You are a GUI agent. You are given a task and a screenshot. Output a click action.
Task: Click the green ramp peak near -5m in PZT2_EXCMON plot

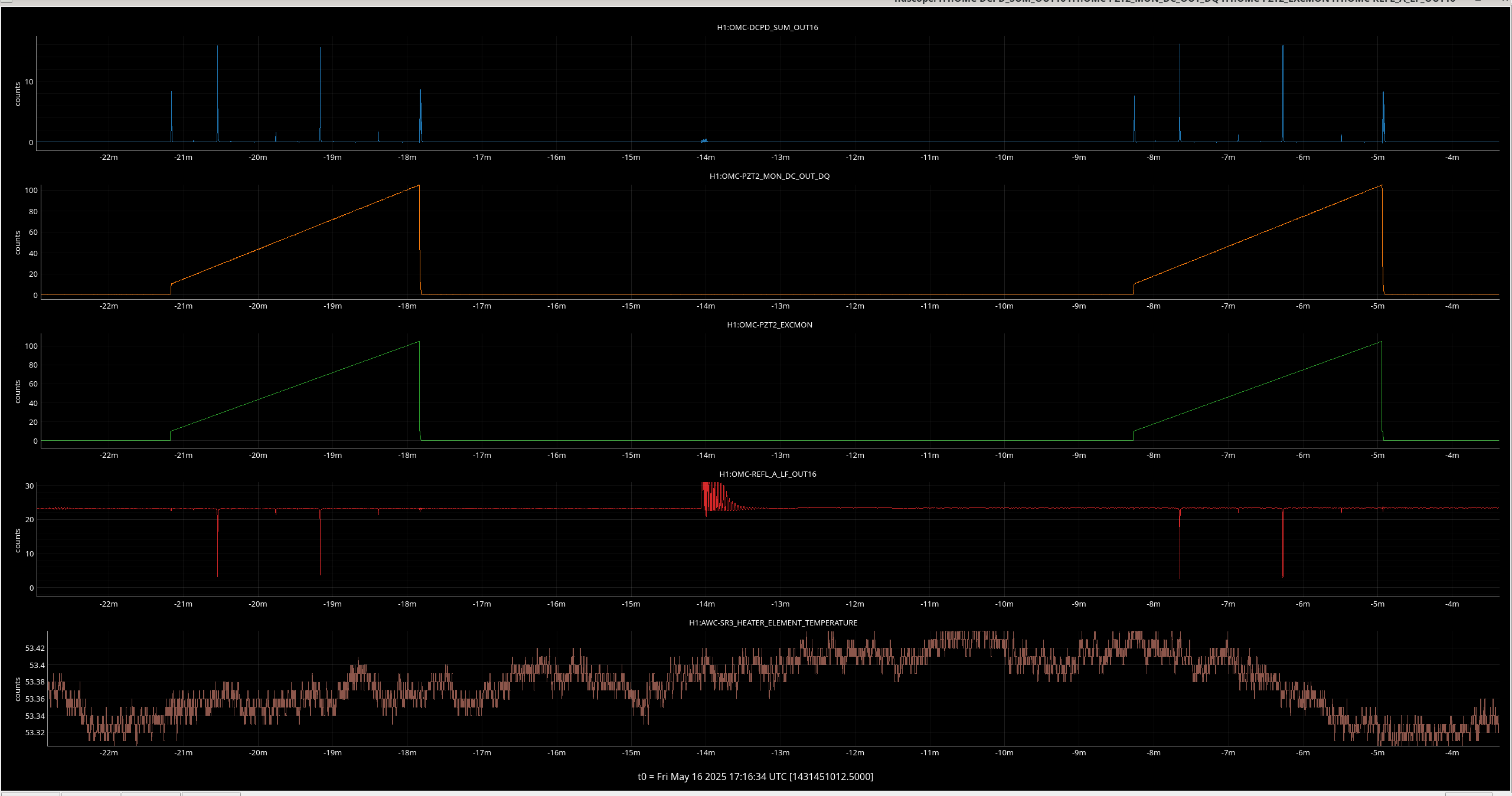(x=1381, y=342)
